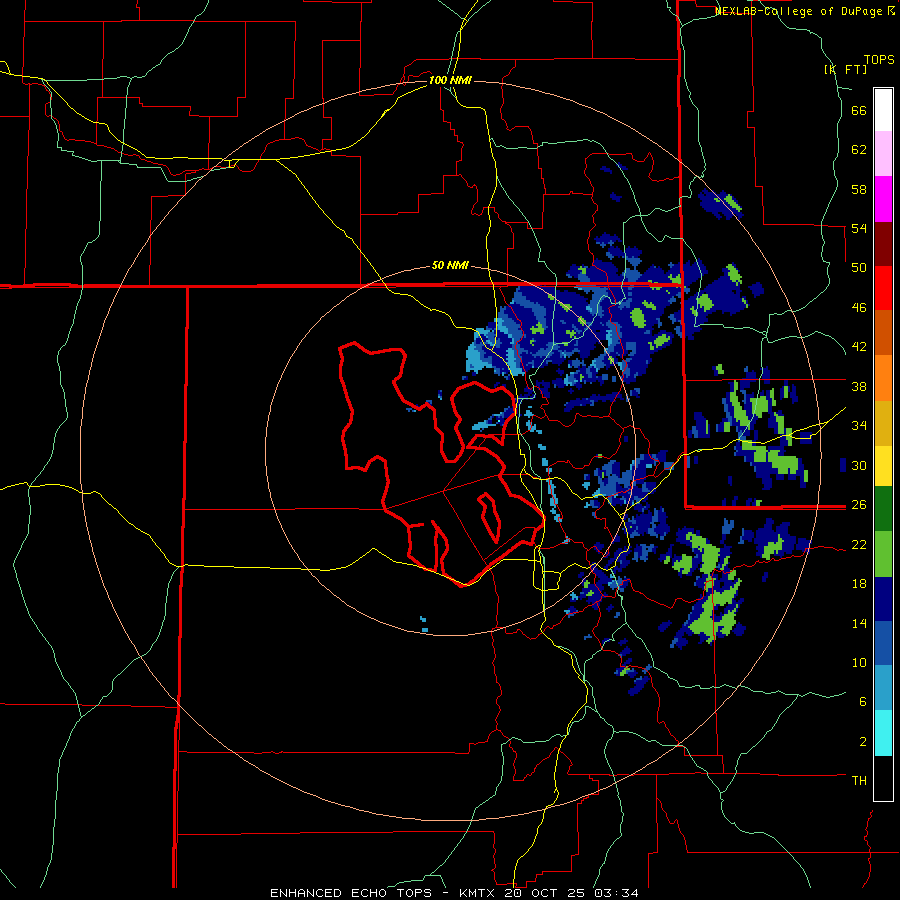This screenshot has height=900, width=900.
Task: Click the "ENHANCED ECHO TOPS" product title
Action: pyautogui.click(x=351, y=893)
